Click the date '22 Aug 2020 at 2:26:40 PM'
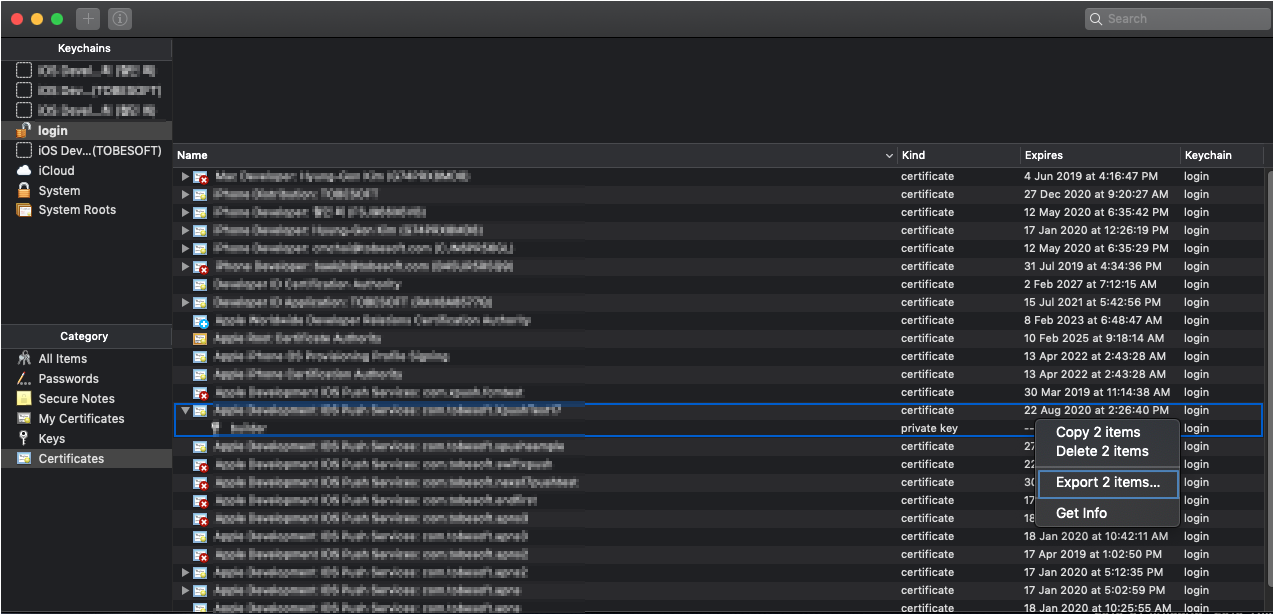This screenshot has width=1274, height=615. [x=1096, y=410]
